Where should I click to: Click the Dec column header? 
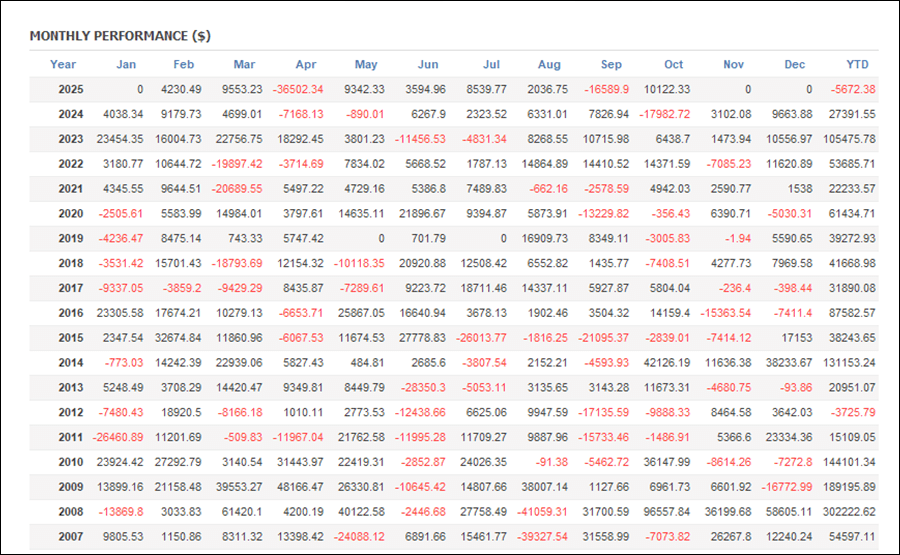(795, 65)
